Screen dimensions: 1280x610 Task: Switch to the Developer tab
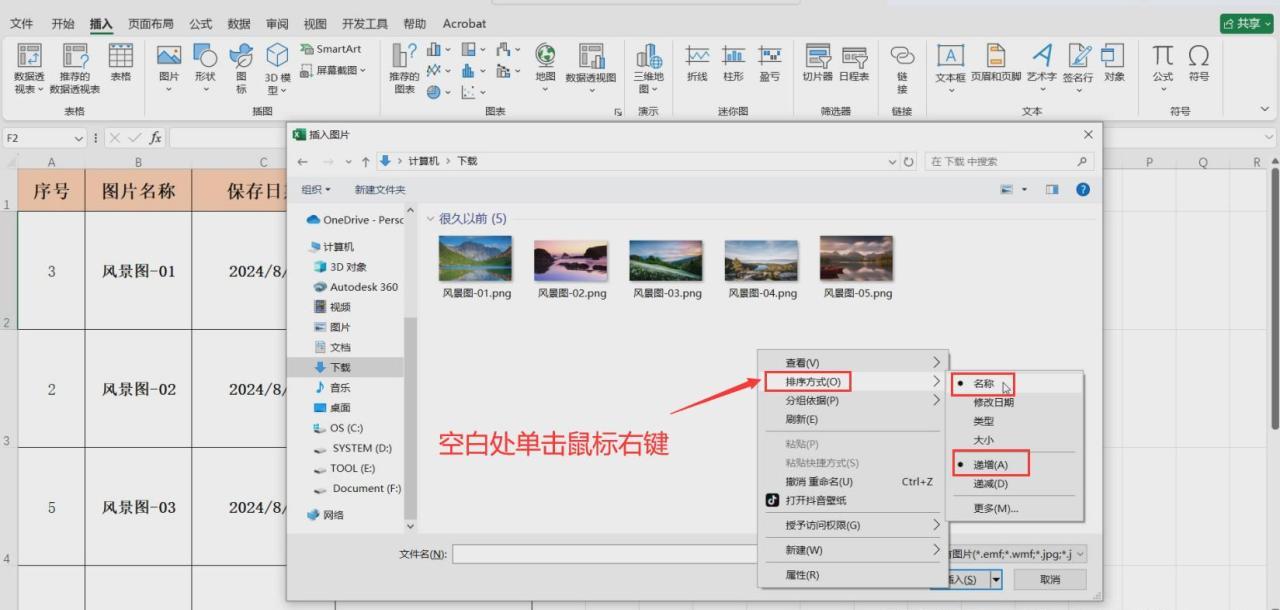click(364, 23)
